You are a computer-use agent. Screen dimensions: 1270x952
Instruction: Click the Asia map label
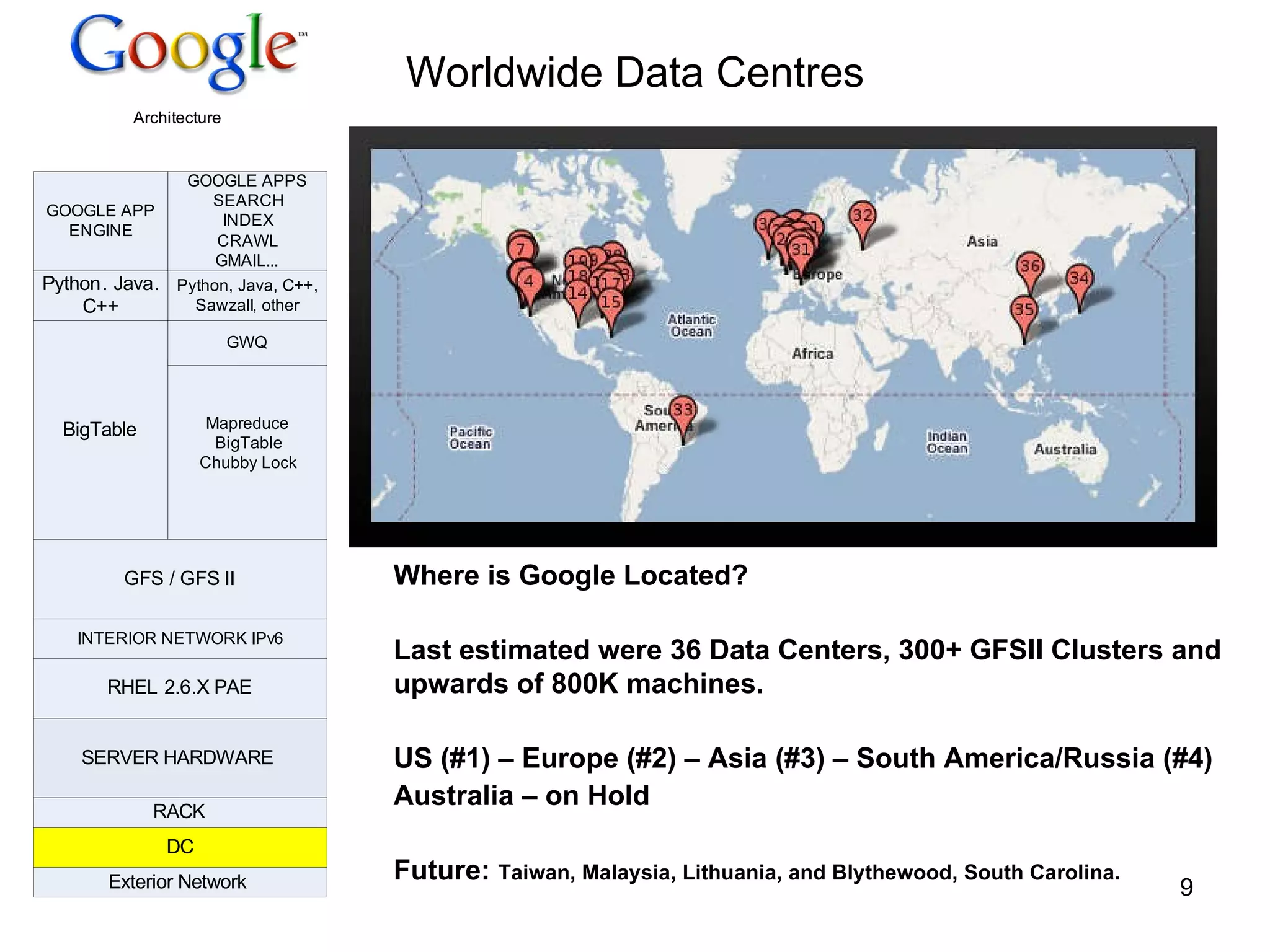982,241
